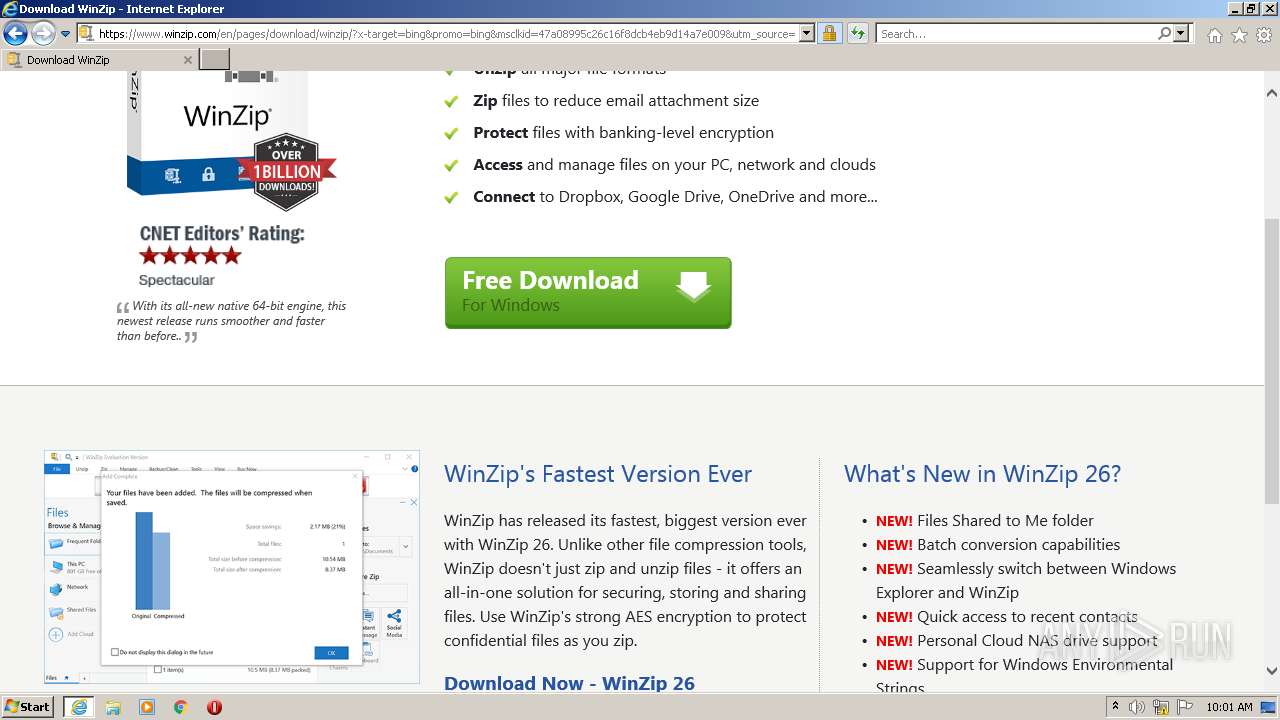
Task: Follow the Download Now - WinZip 26 link
Action: click(569, 684)
